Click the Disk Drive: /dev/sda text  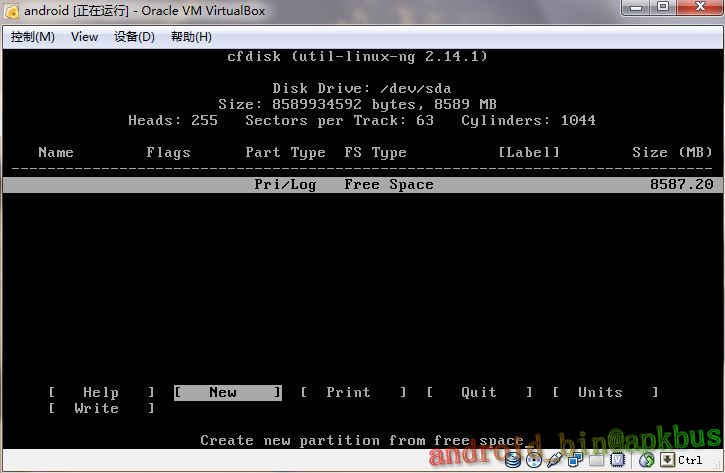pos(362,88)
